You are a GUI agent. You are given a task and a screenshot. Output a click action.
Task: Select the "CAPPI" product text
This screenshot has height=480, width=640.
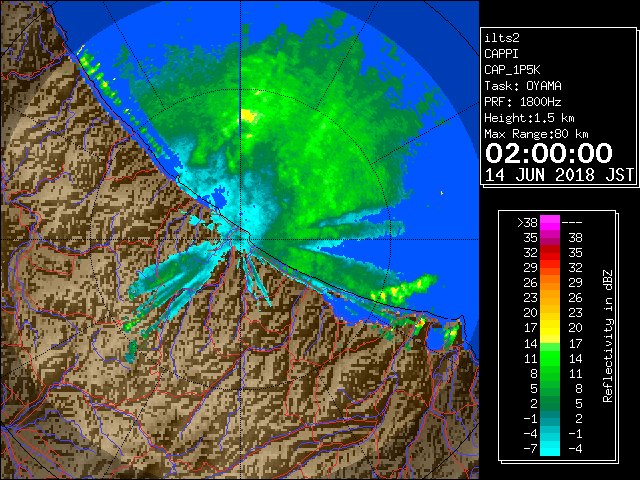pos(501,54)
